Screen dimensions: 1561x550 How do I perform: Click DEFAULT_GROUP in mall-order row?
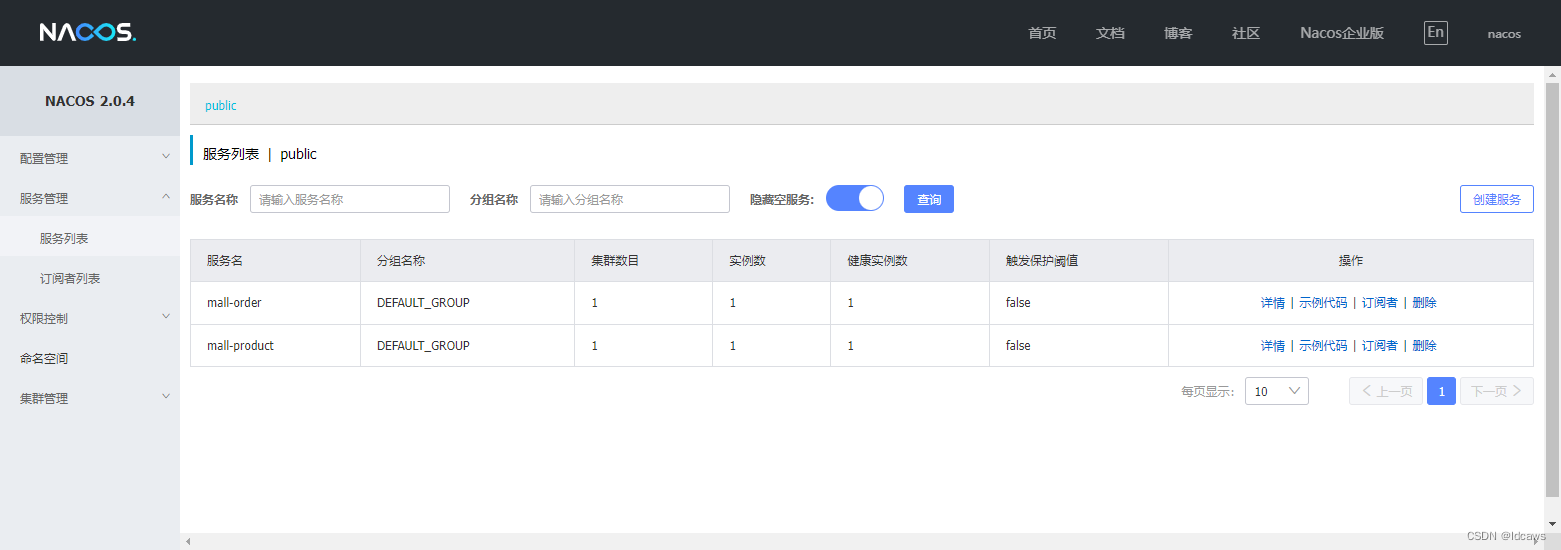423,303
